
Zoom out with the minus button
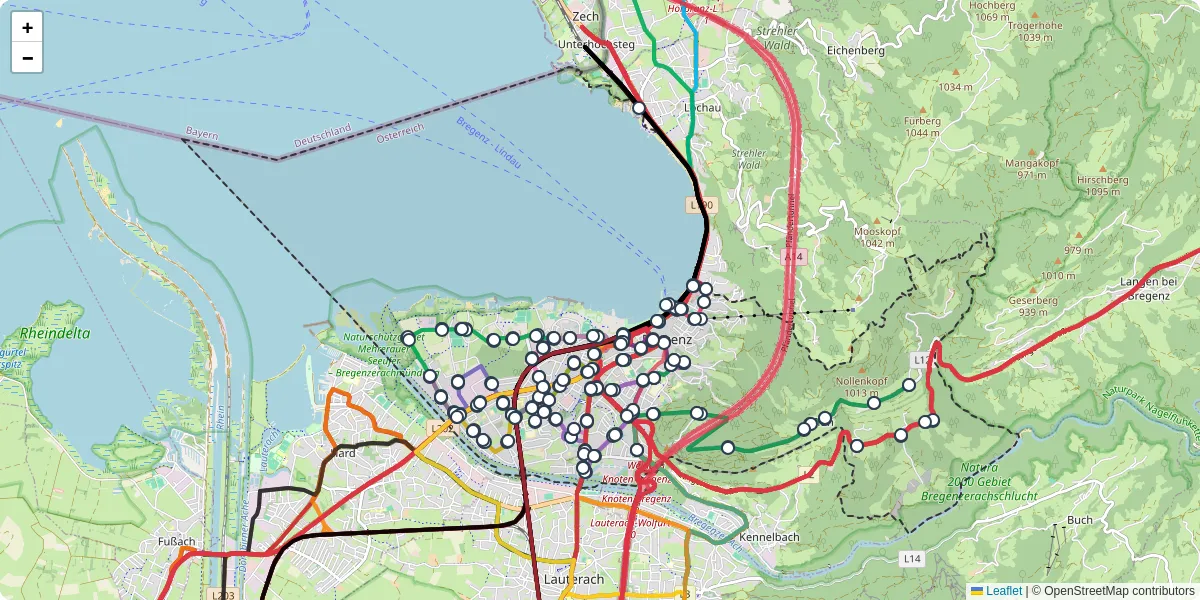(x=27, y=58)
